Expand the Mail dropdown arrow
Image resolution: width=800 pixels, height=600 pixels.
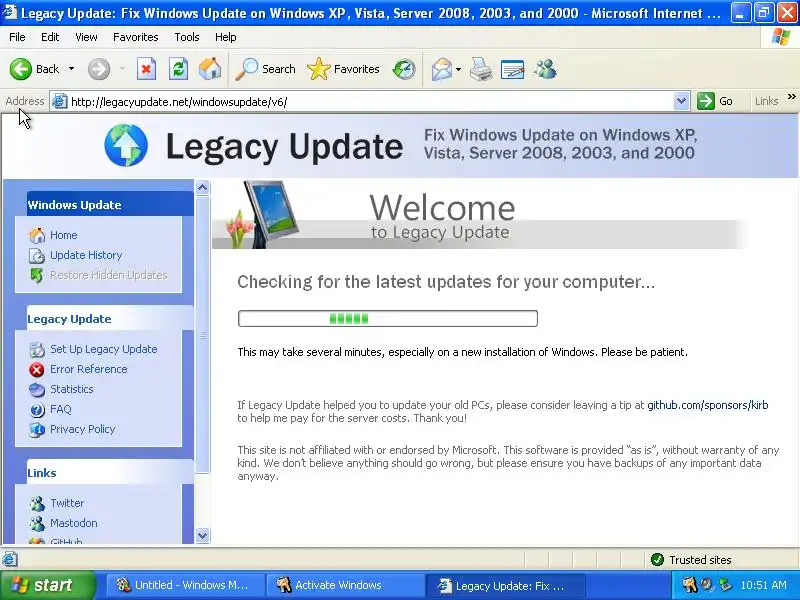point(458,69)
